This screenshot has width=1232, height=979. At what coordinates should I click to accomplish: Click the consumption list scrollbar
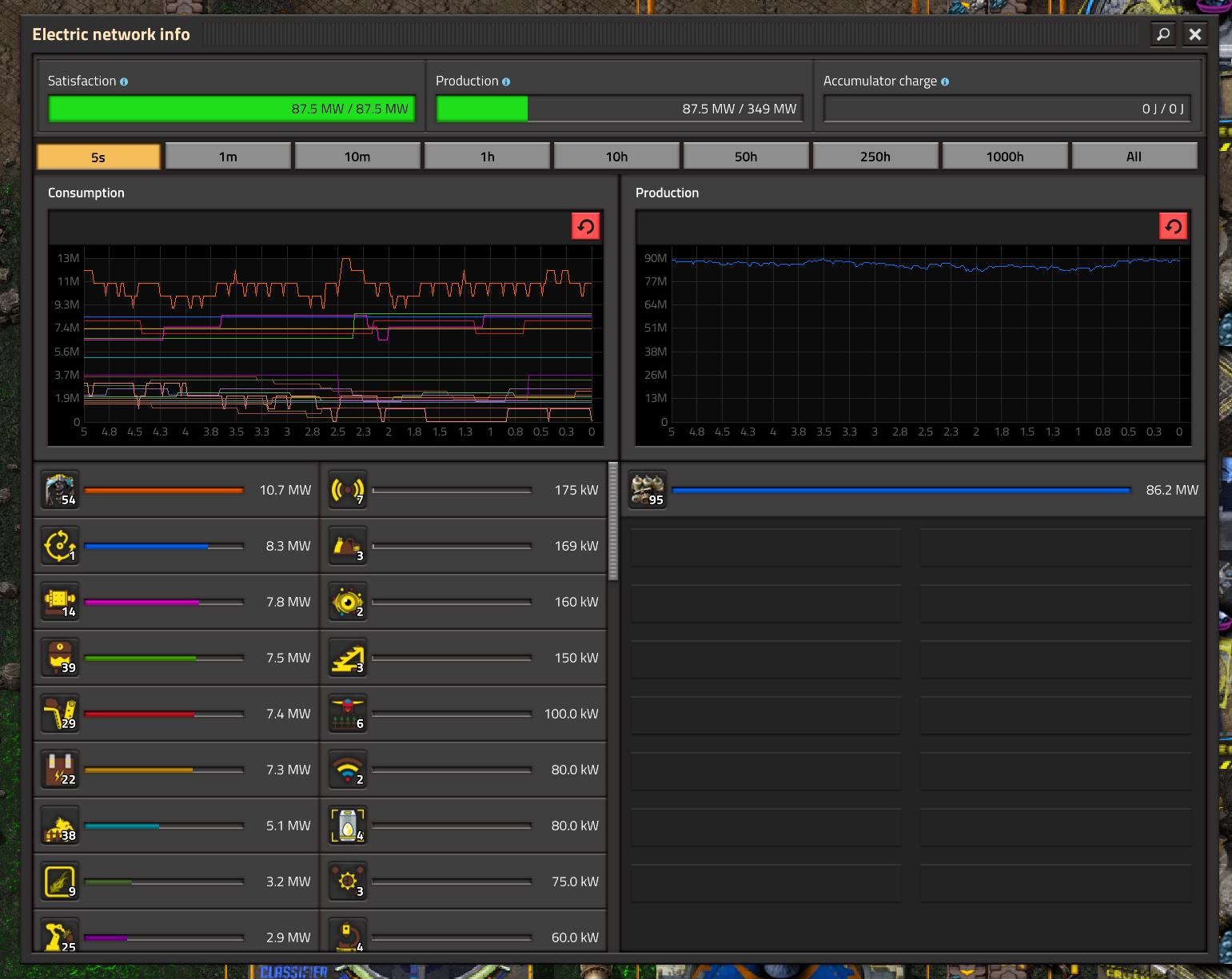(x=613, y=521)
